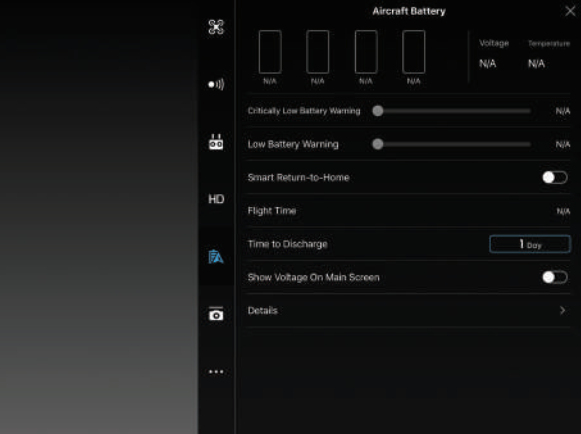Viewport: 581px width, 434px height.
Task: Open gimbal camera settings icon
Action: (216, 314)
